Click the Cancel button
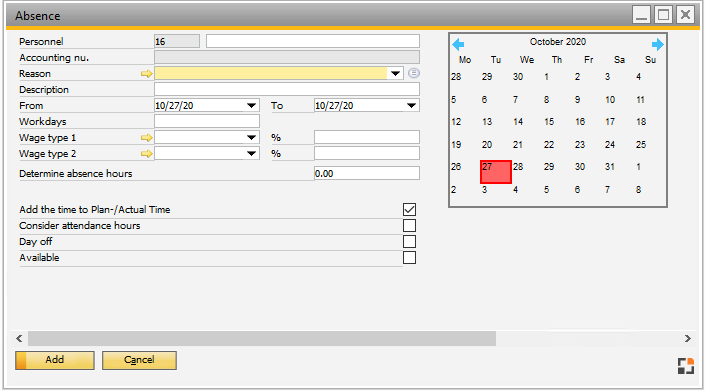Image resolution: width=705 pixels, height=391 pixels. [139, 360]
